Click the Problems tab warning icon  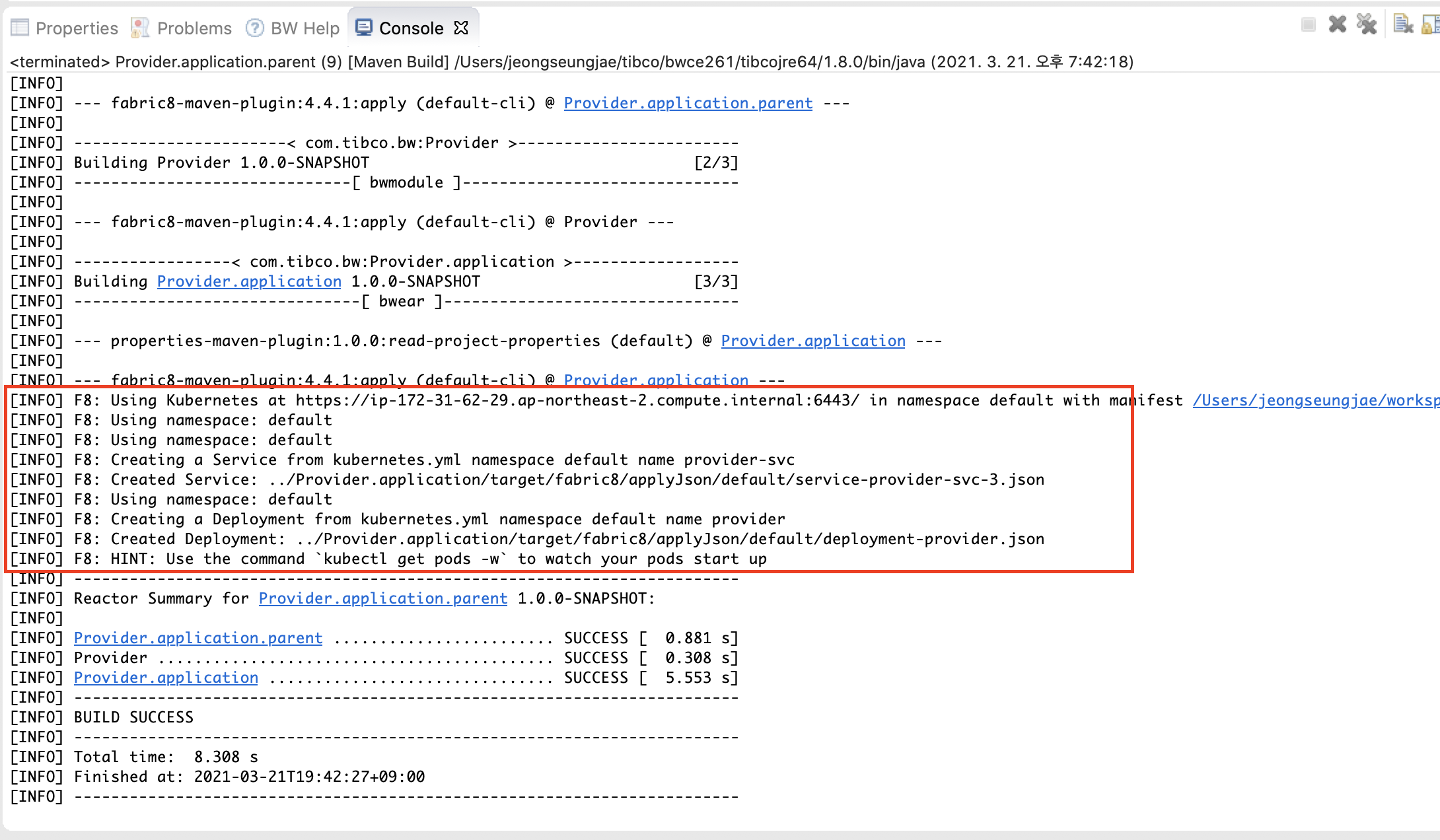pos(140,28)
